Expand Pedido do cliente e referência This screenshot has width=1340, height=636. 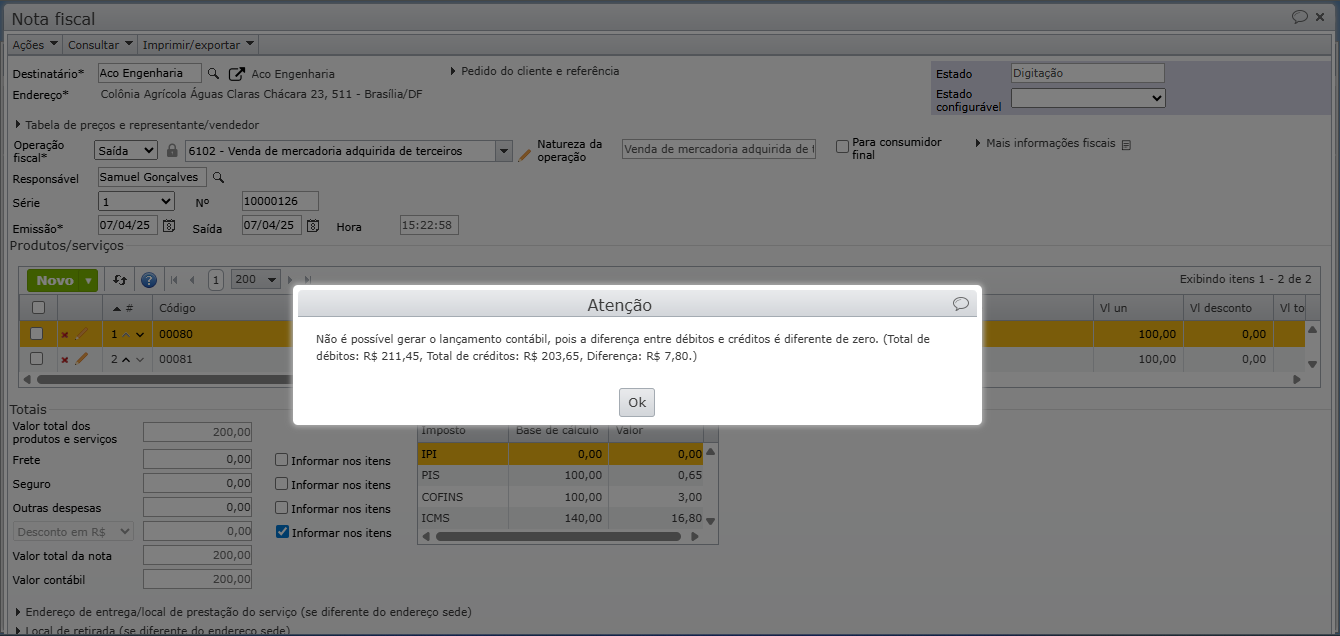535,71
